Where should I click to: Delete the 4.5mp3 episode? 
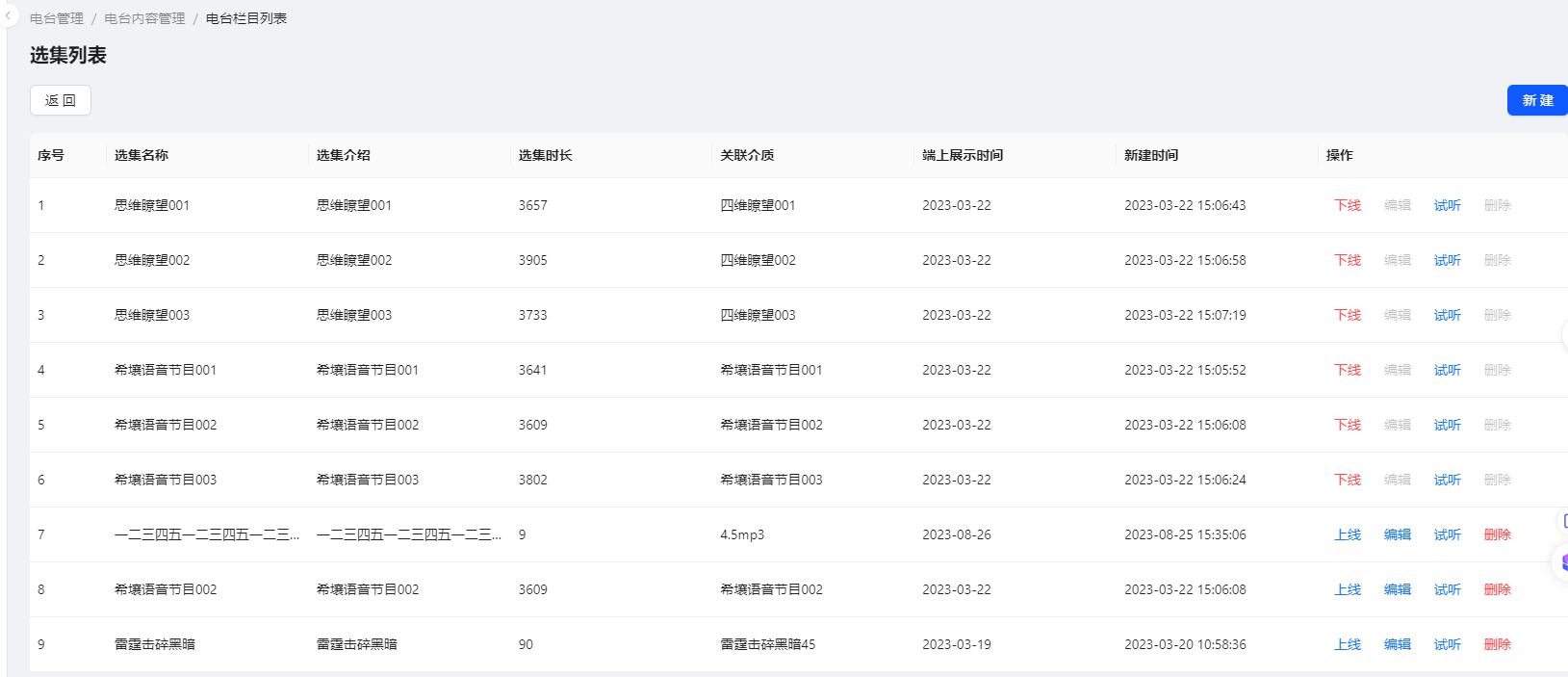(1497, 534)
